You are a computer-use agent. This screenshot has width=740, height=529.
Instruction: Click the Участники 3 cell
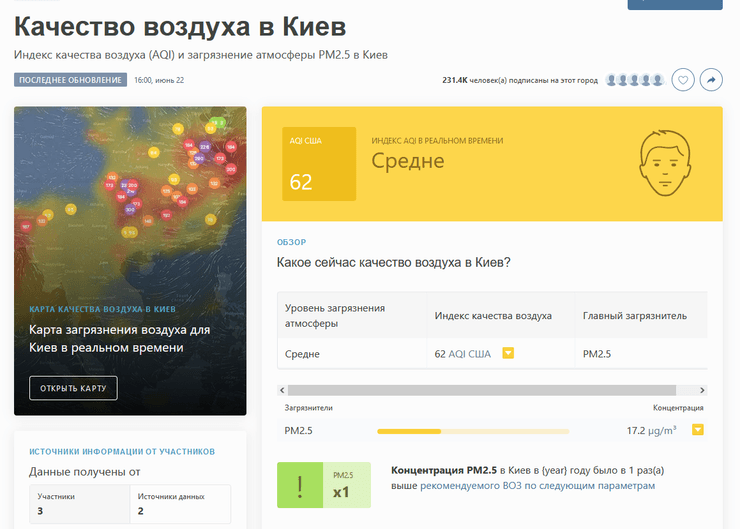(80, 504)
